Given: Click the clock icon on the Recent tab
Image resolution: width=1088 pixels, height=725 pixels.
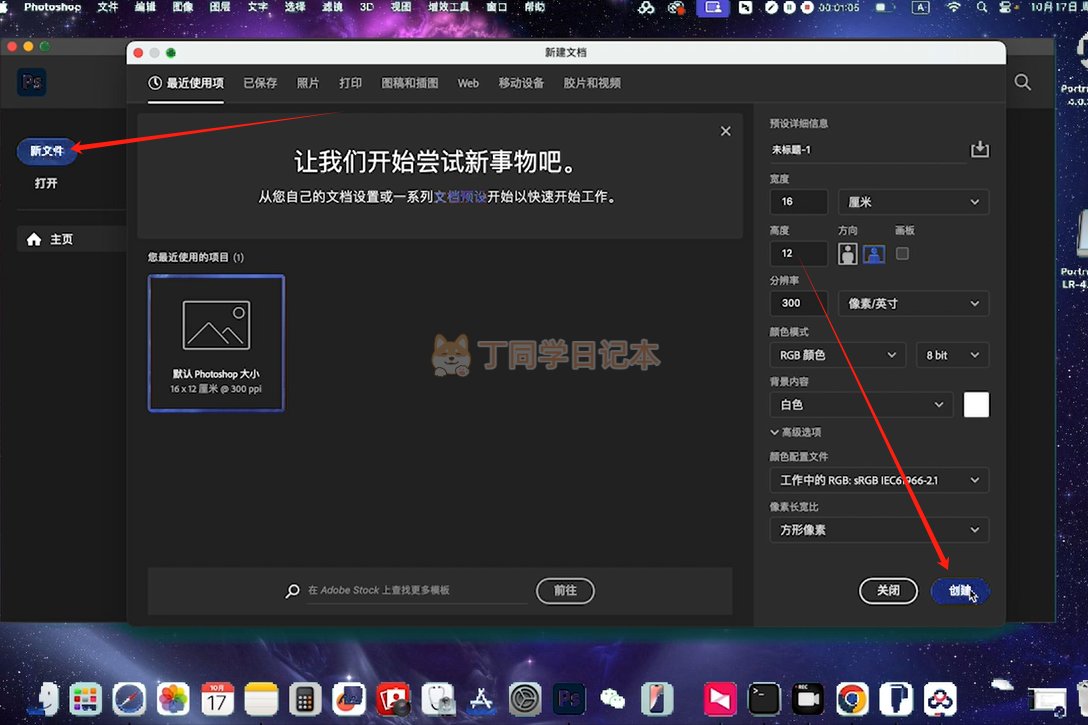Looking at the screenshot, I should (155, 83).
